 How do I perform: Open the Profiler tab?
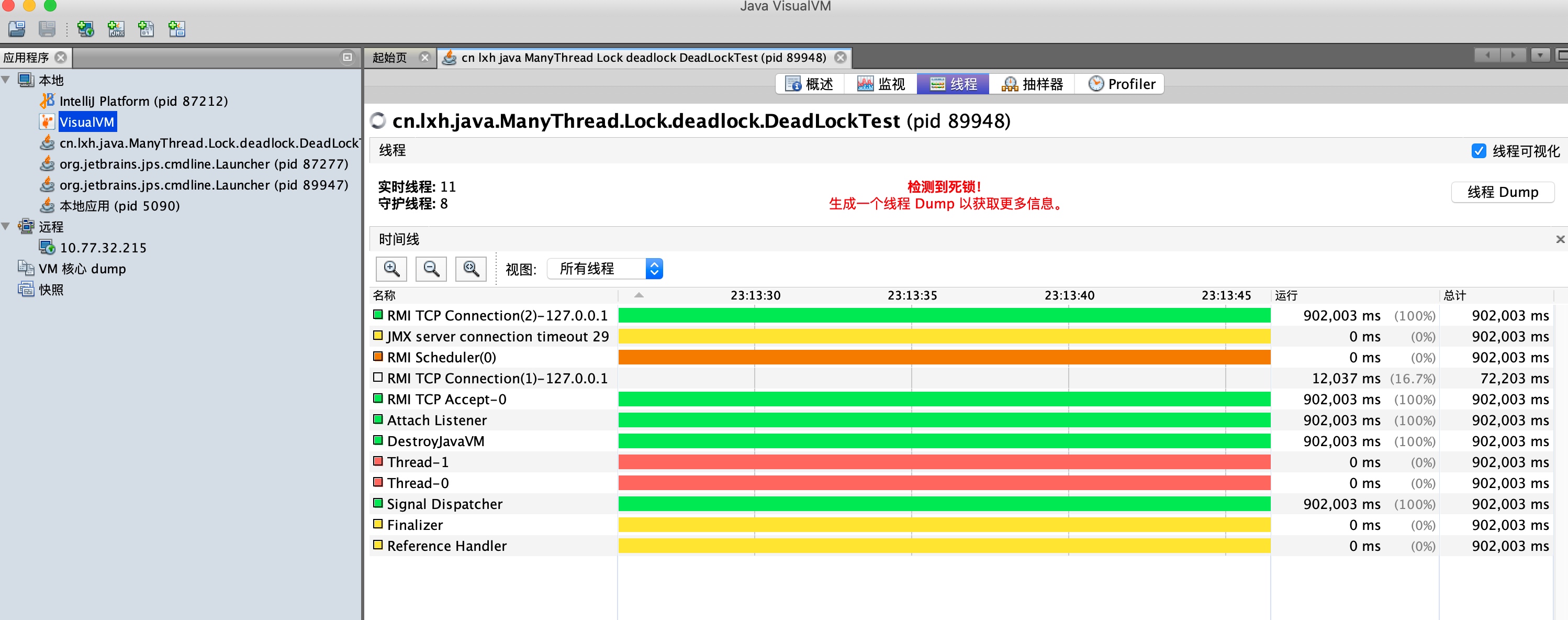(x=1121, y=84)
